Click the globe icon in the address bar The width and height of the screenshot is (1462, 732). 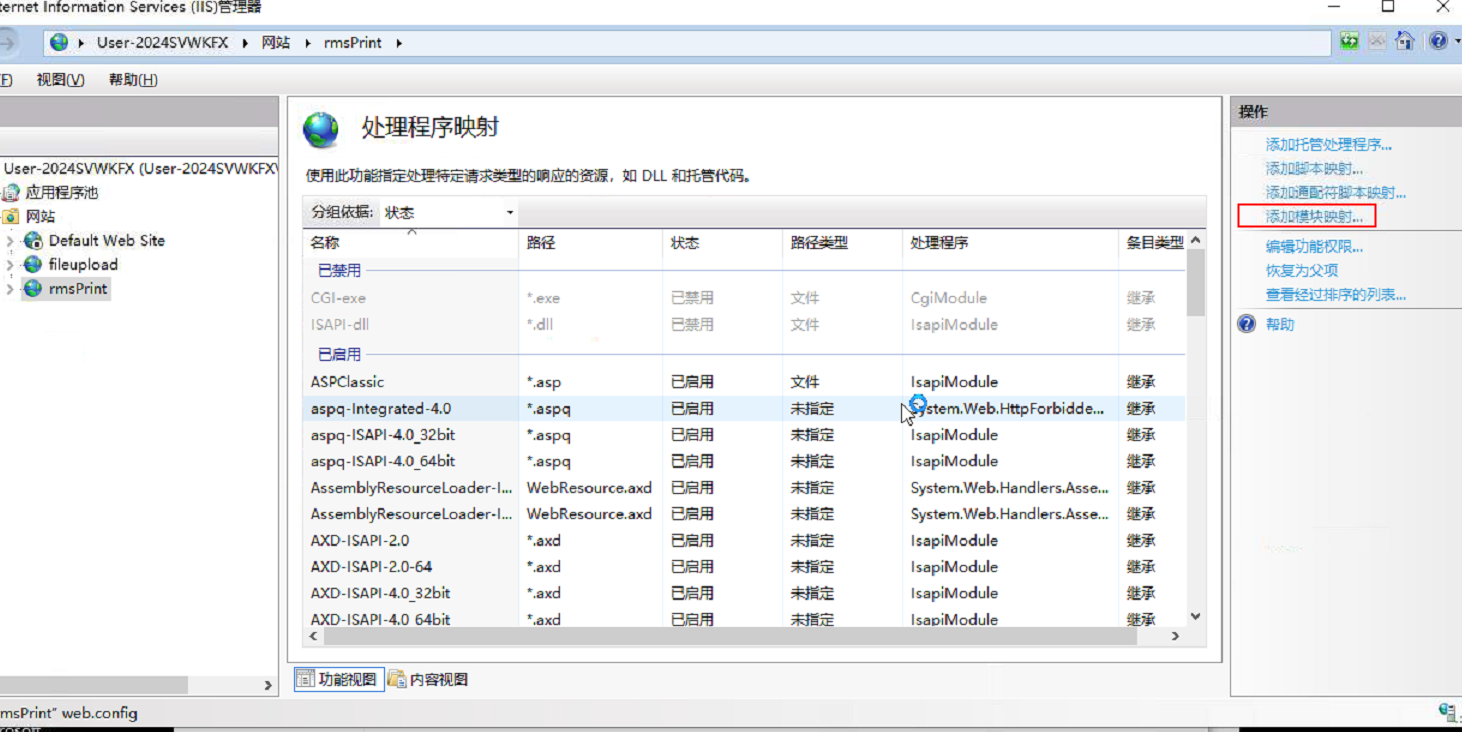point(59,43)
